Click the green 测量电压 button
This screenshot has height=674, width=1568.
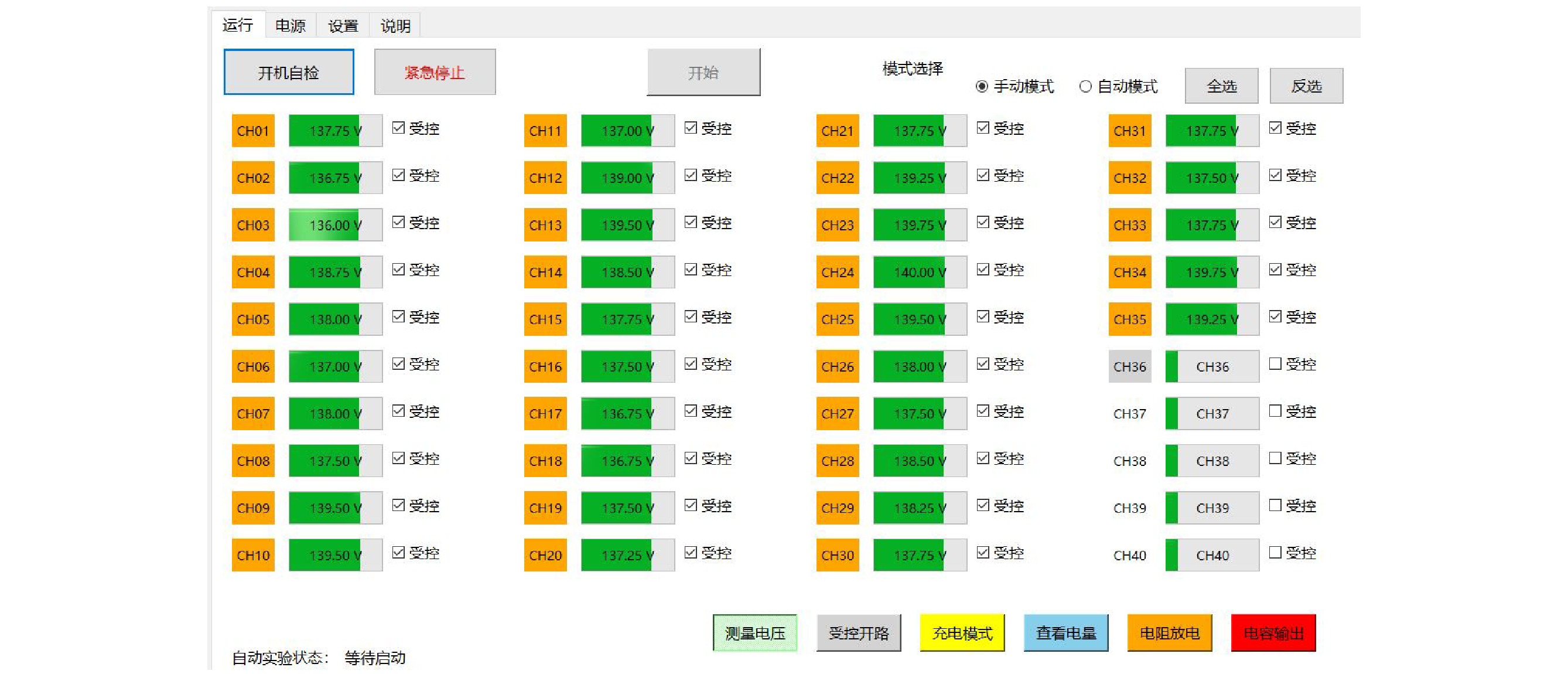pyautogui.click(x=755, y=632)
